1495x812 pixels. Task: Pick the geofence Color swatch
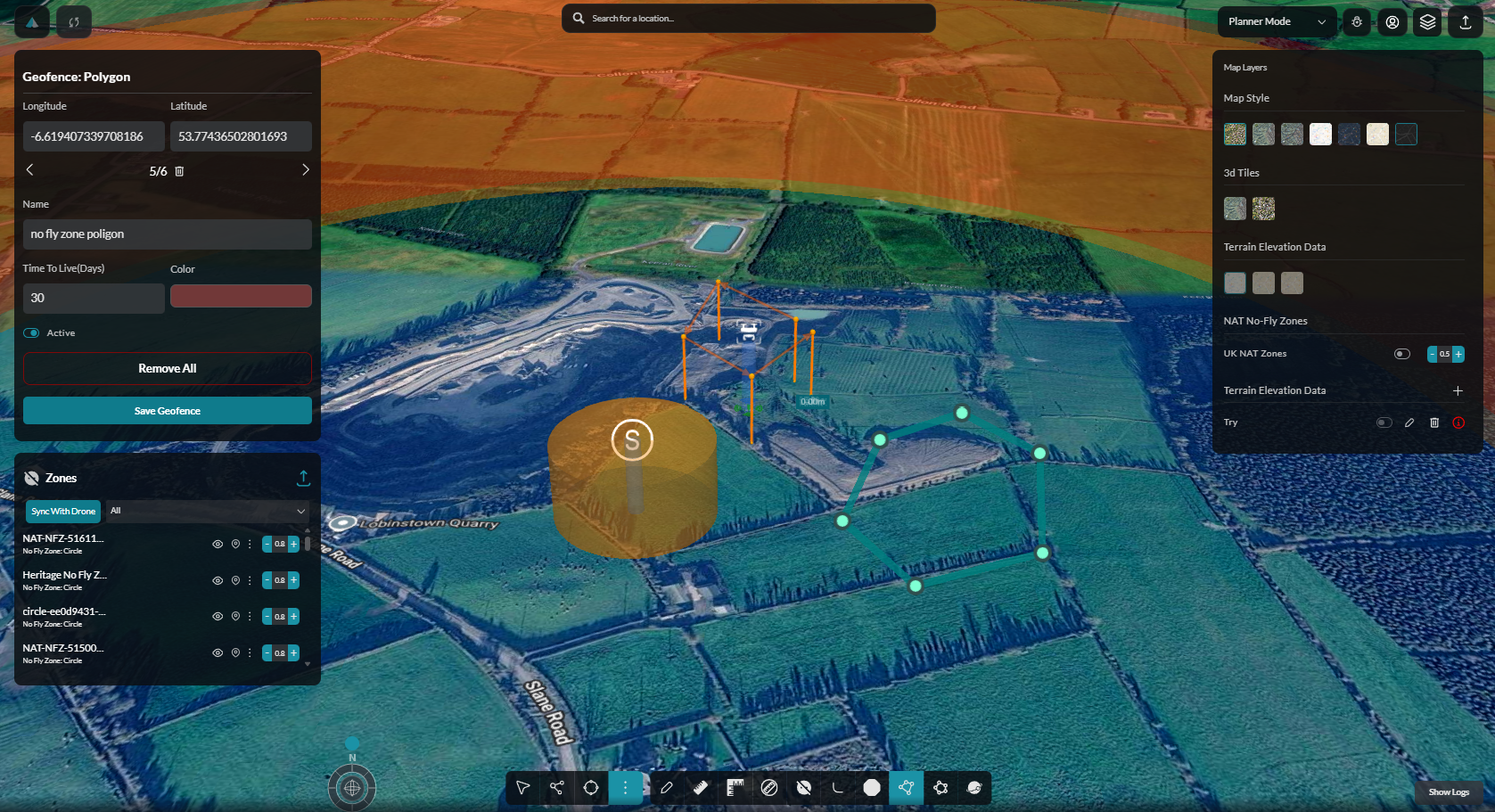pyautogui.click(x=241, y=296)
